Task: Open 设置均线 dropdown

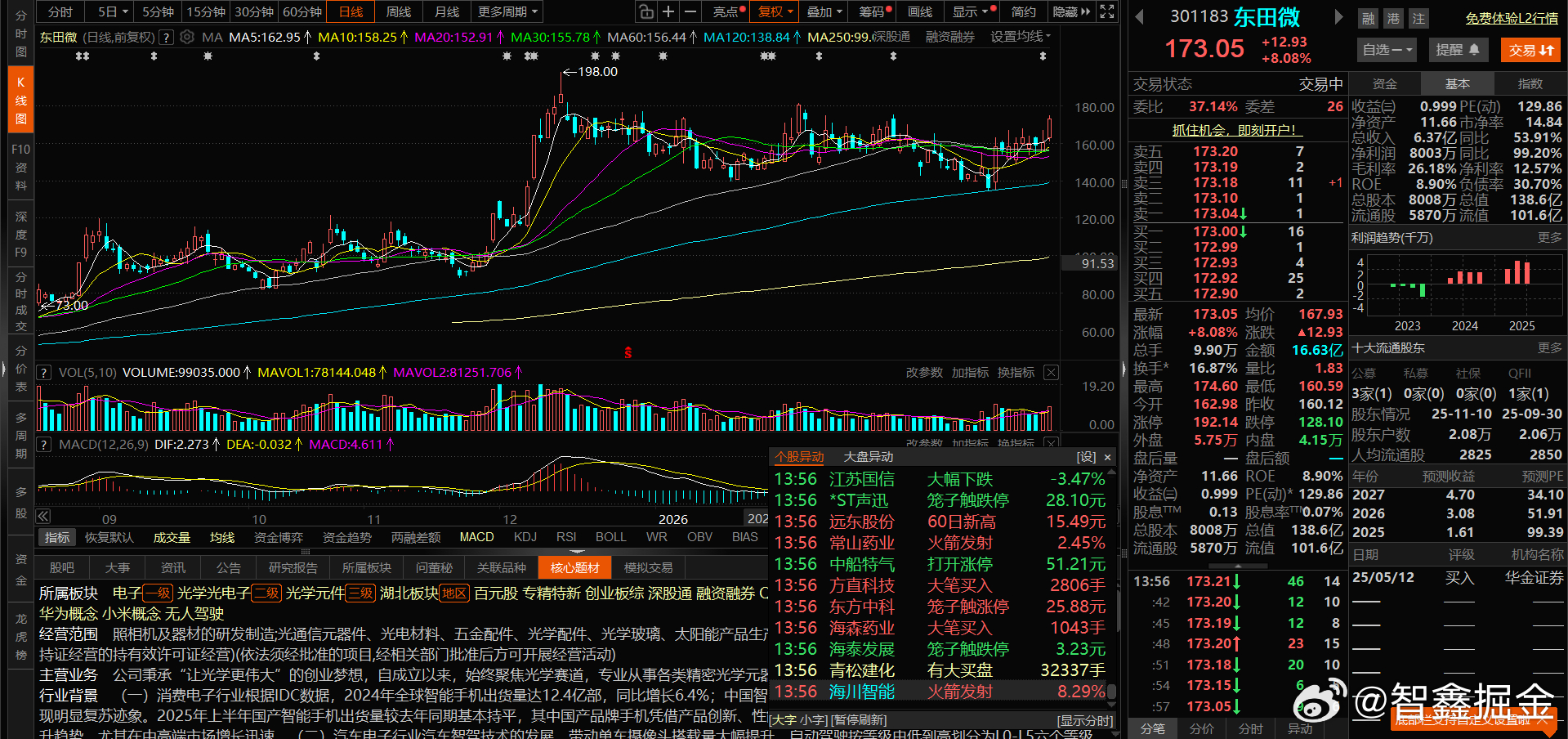Action: pos(1021,37)
